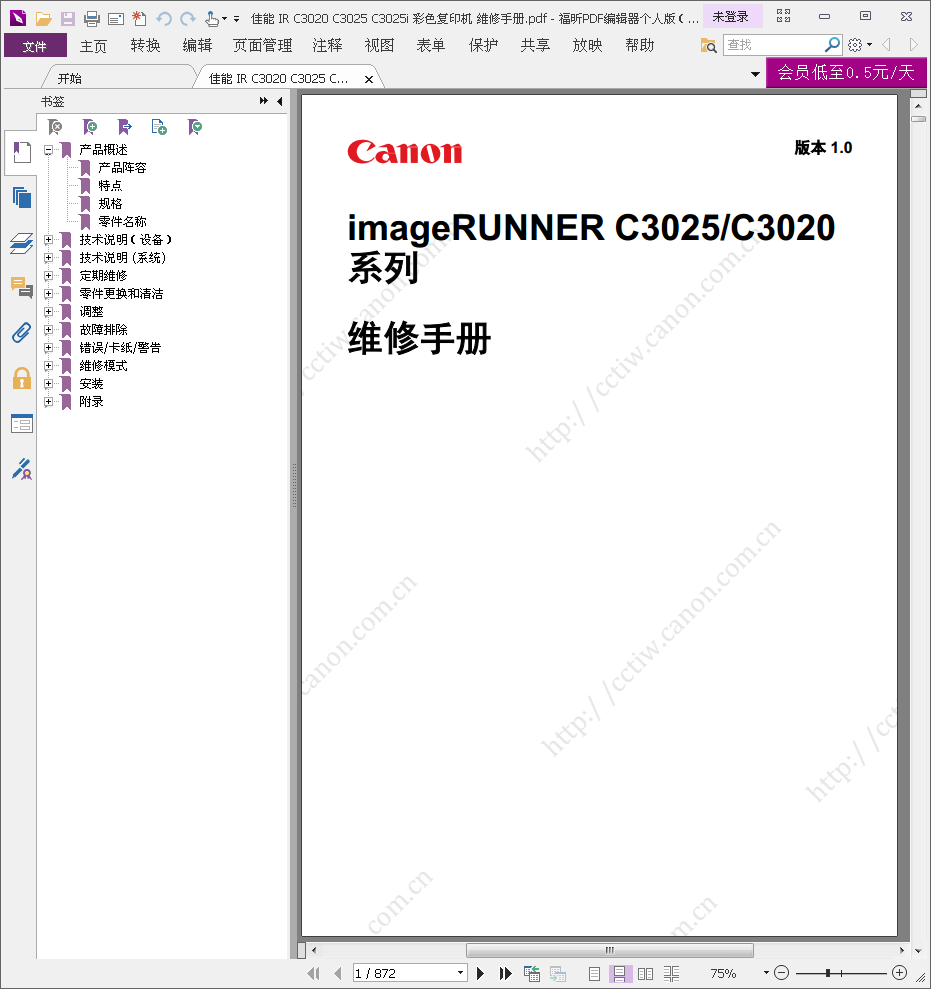931x989 pixels.
Task: Open the zoom percentage dropdown
Action: [x=766, y=973]
